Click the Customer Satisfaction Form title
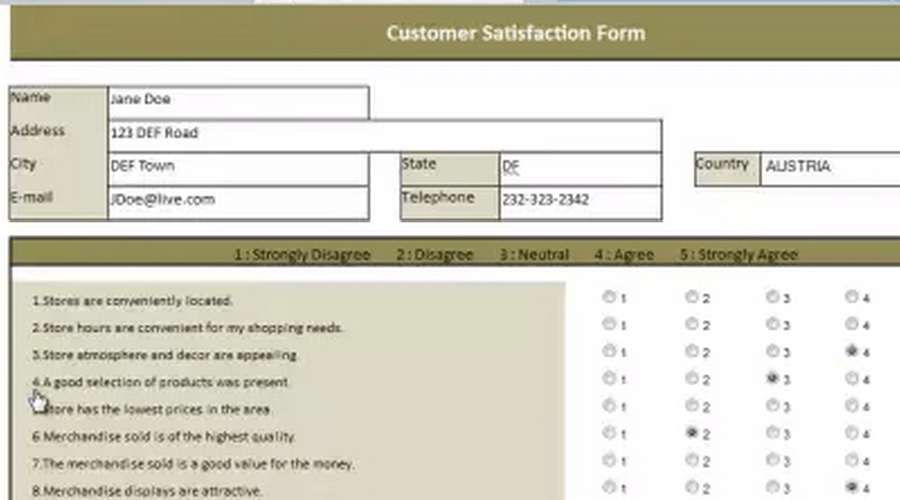This screenshot has width=900, height=500. click(515, 33)
